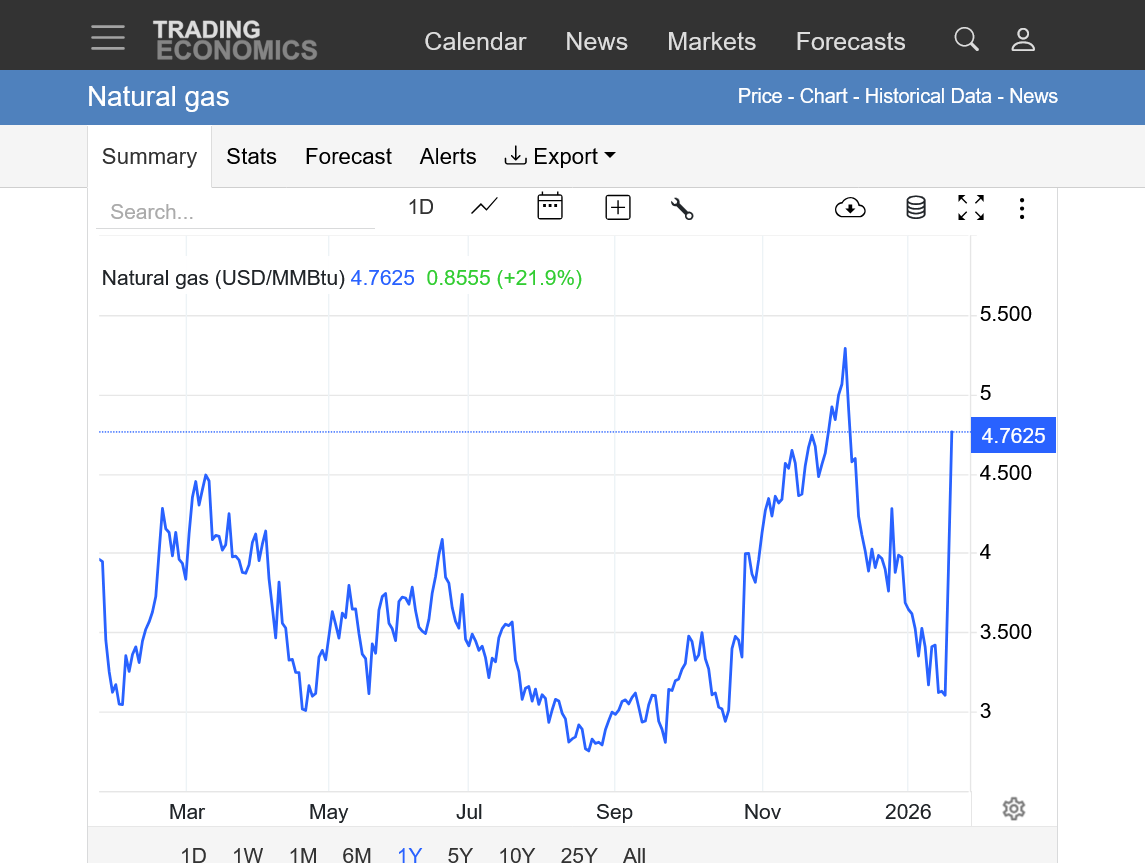Screen dimensions: 1145x863
Task: Open the hamburger navigation menu
Action: click(x=108, y=38)
